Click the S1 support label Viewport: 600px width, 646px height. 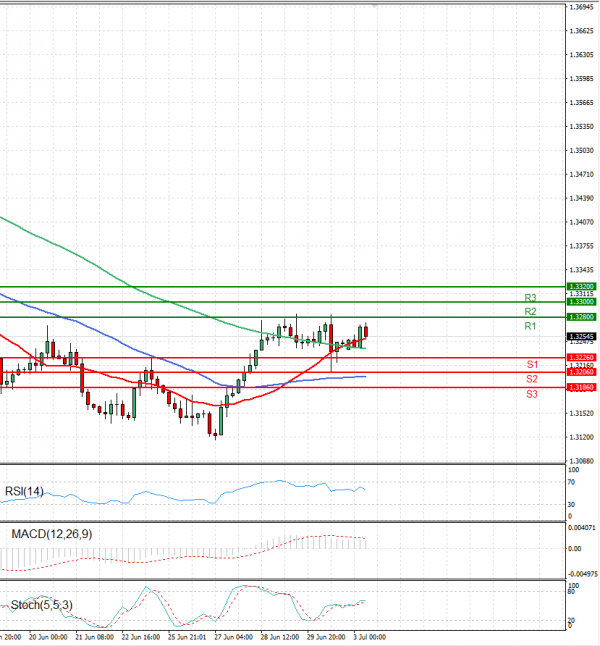(x=532, y=364)
